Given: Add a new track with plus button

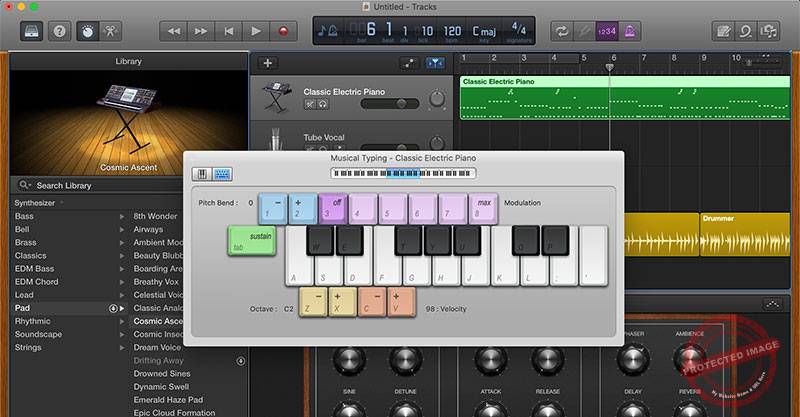Looking at the screenshot, I should point(267,63).
